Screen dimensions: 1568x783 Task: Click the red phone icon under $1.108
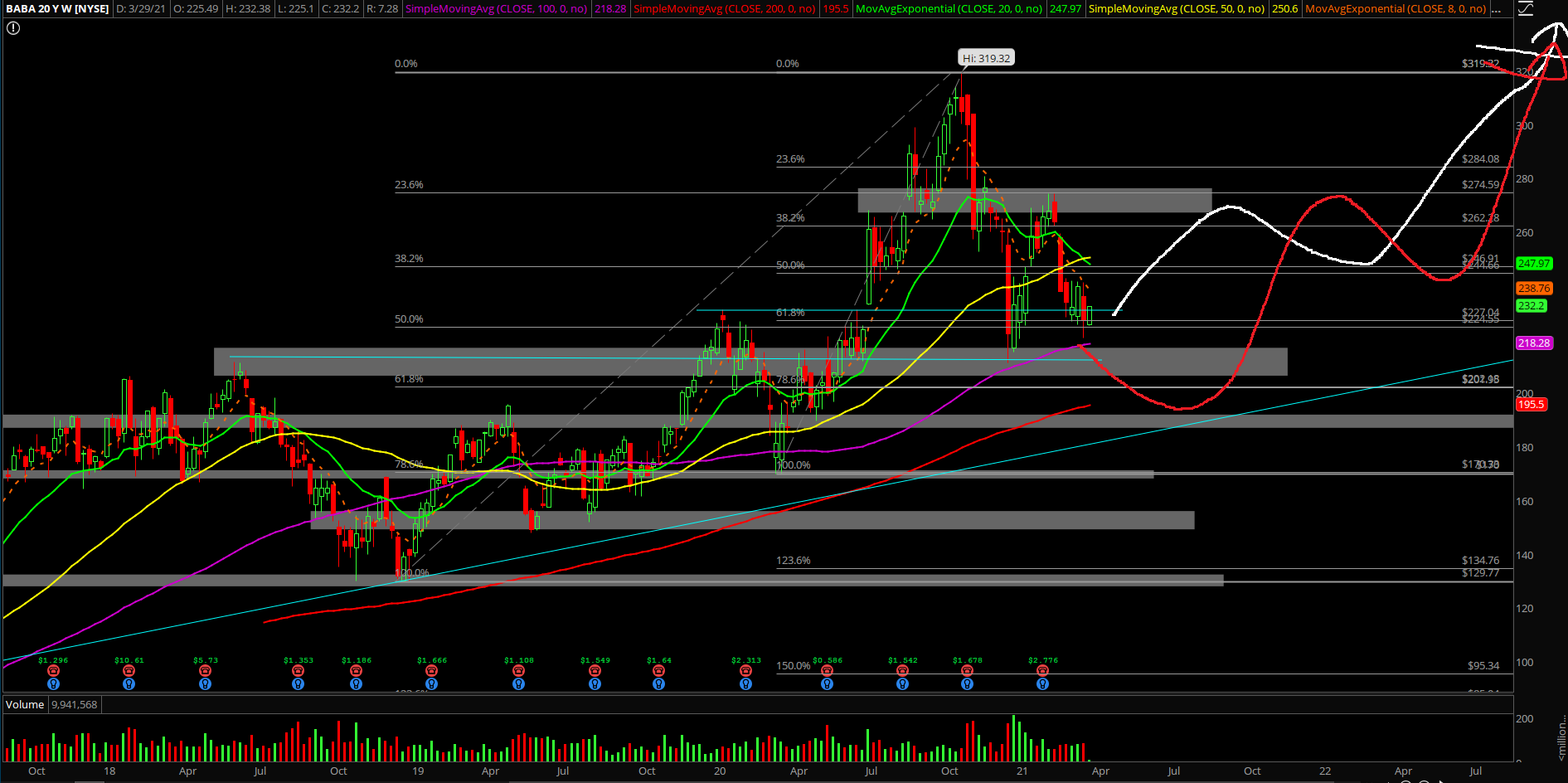coord(518,671)
